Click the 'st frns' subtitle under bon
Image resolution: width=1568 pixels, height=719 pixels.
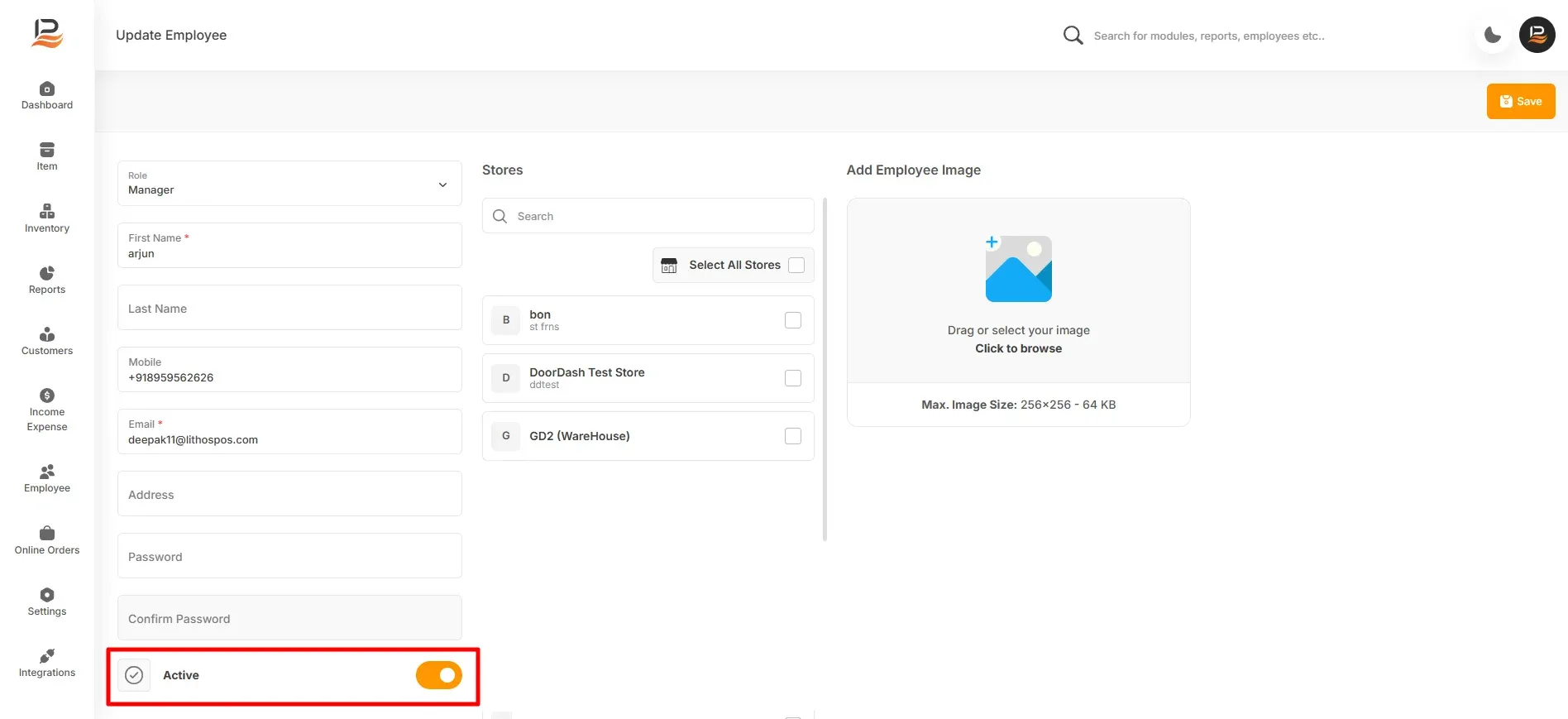(544, 327)
